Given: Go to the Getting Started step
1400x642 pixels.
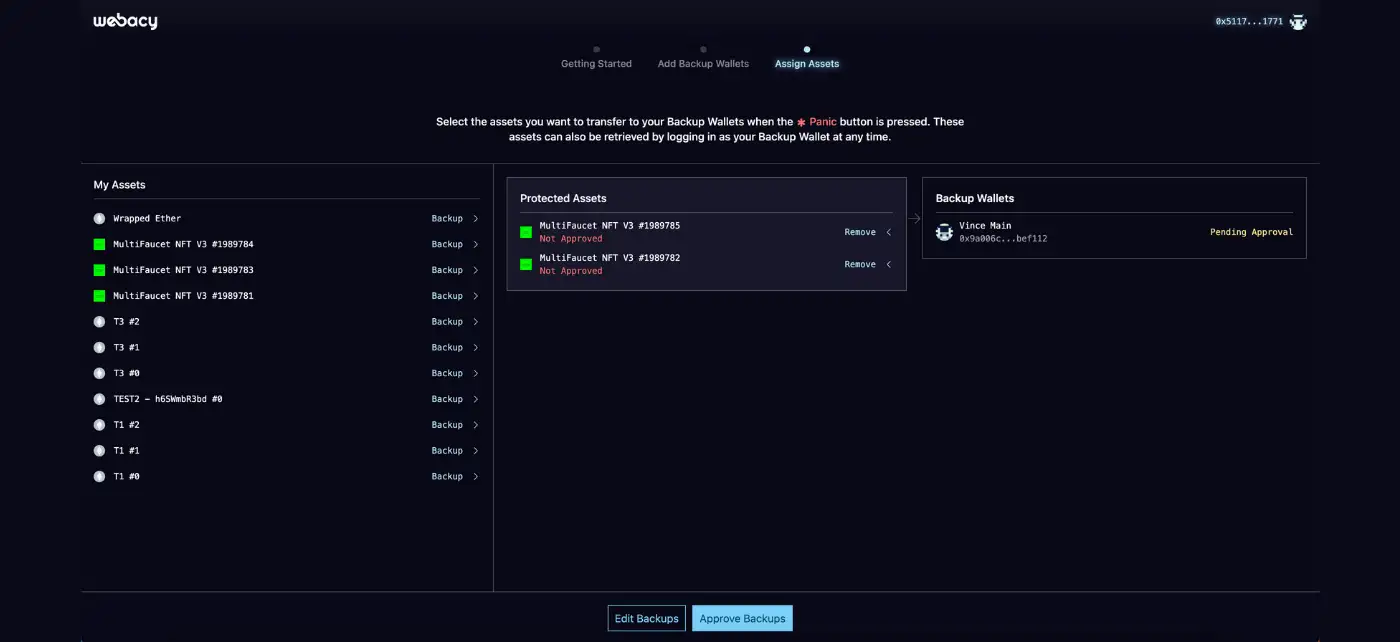Looking at the screenshot, I should click(x=596, y=63).
